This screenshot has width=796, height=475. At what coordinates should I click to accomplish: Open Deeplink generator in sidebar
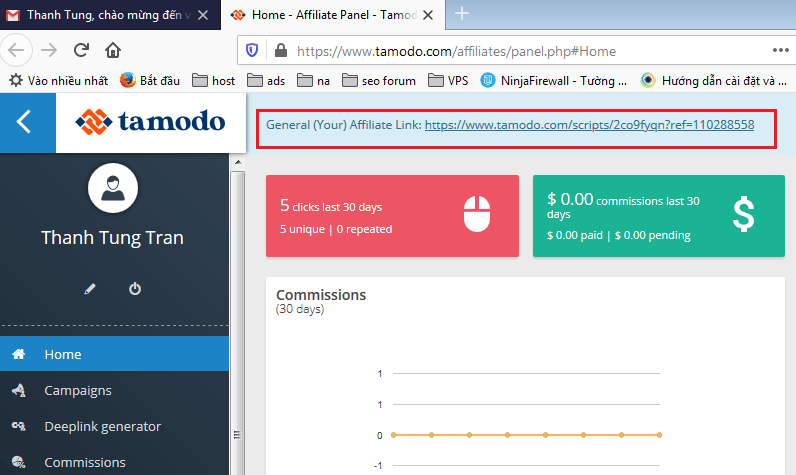pyautogui.click(x=114, y=426)
